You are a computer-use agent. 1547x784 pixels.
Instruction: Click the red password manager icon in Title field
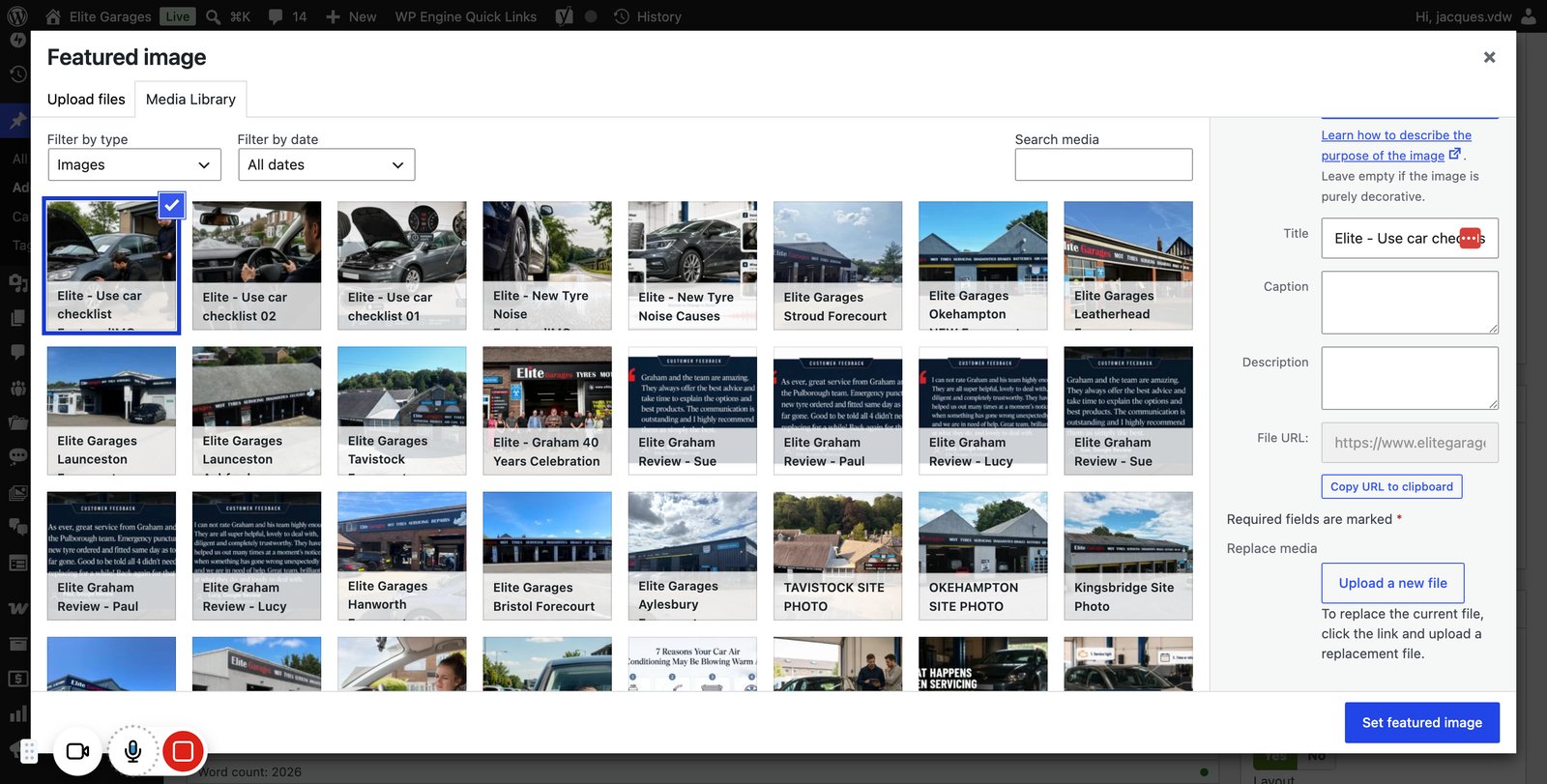[1470, 238]
